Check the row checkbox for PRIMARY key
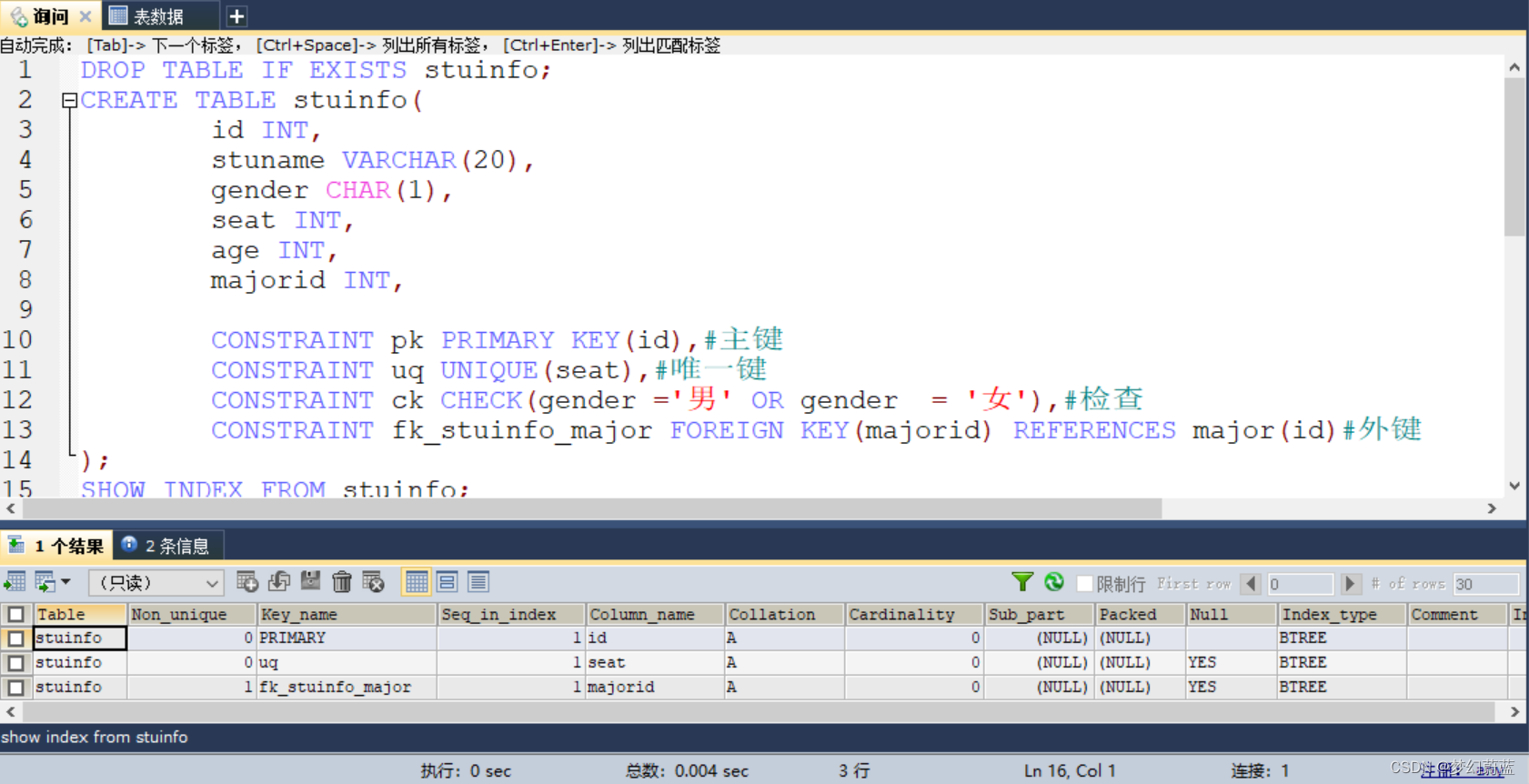1529x784 pixels. point(15,638)
